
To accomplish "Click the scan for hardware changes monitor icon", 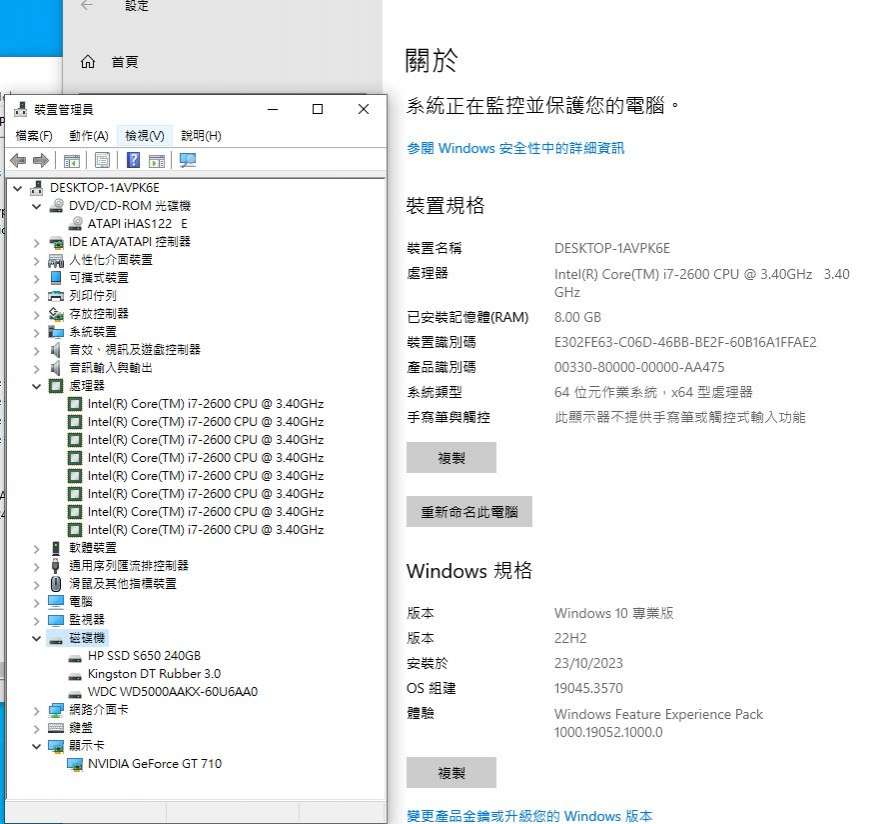I will pos(188,160).
